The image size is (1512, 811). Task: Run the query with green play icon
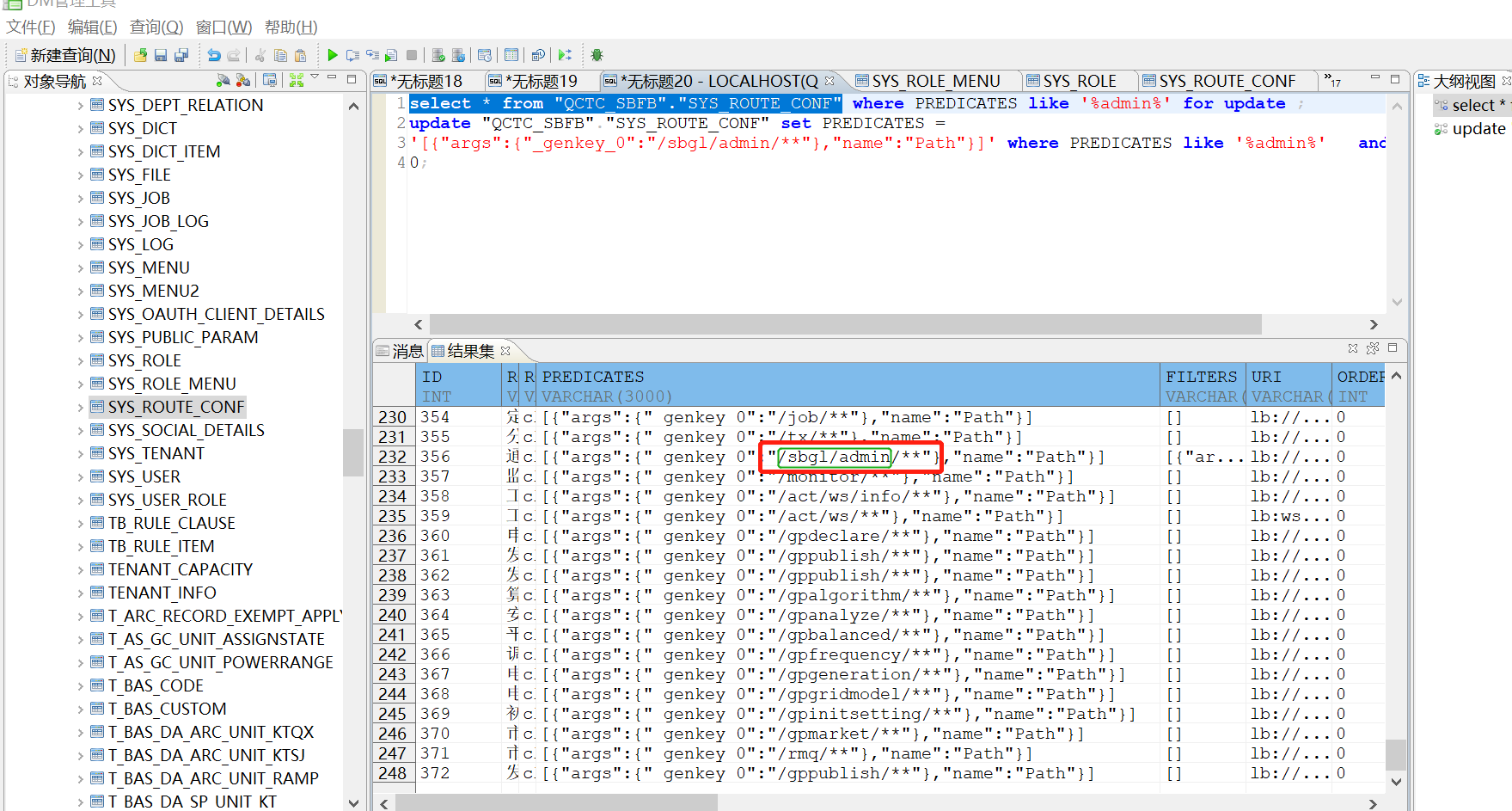tap(333, 55)
